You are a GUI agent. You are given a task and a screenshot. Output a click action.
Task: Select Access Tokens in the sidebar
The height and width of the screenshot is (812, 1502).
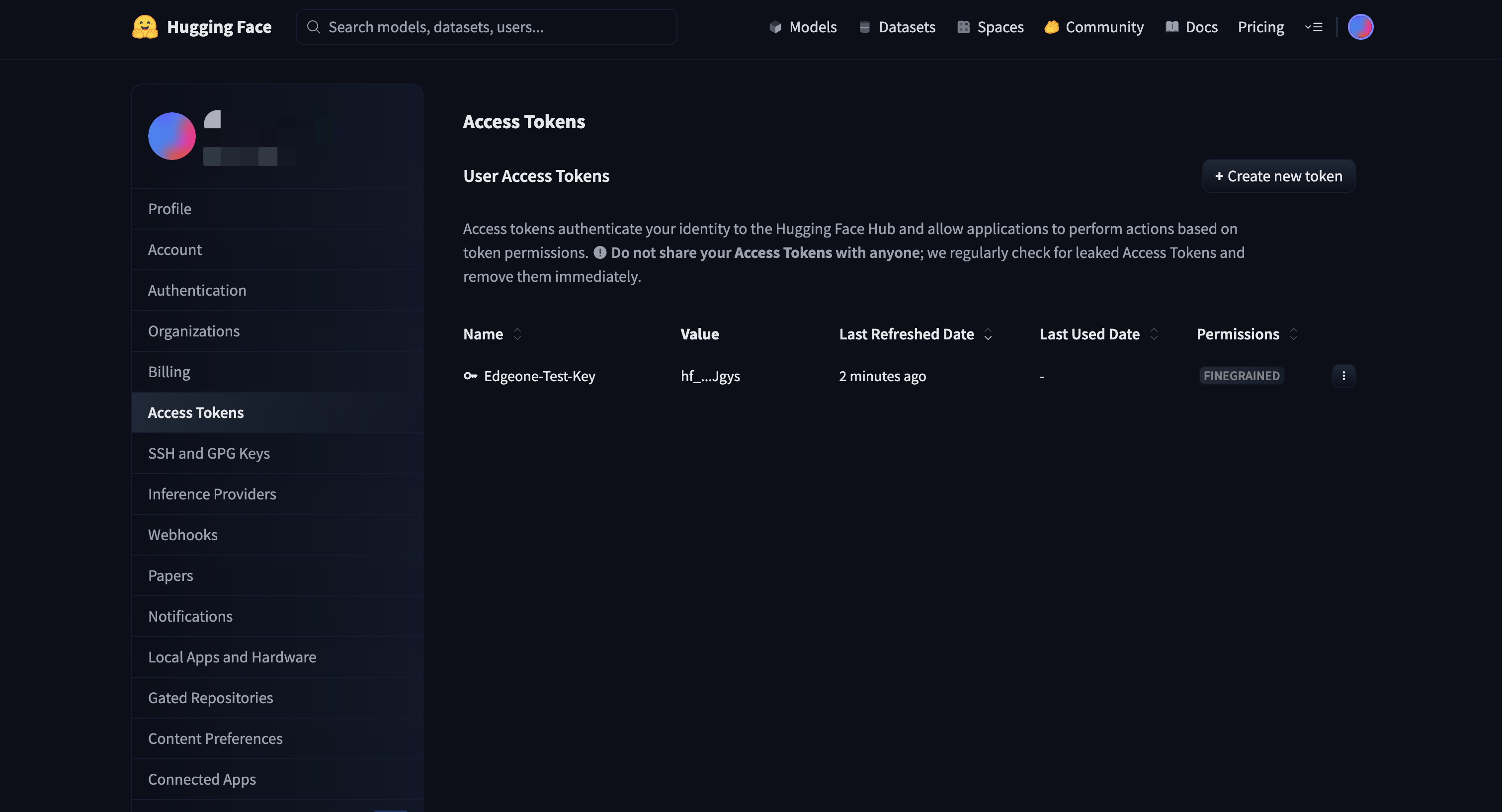(x=277, y=412)
